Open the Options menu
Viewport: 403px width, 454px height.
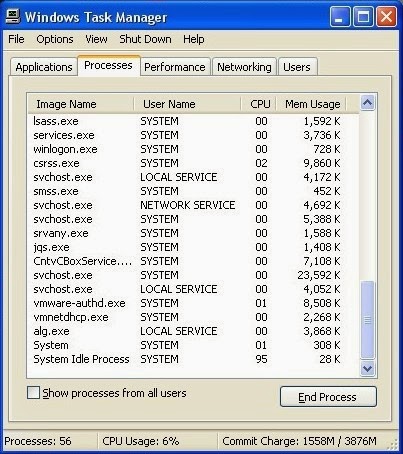click(x=55, y=39)
